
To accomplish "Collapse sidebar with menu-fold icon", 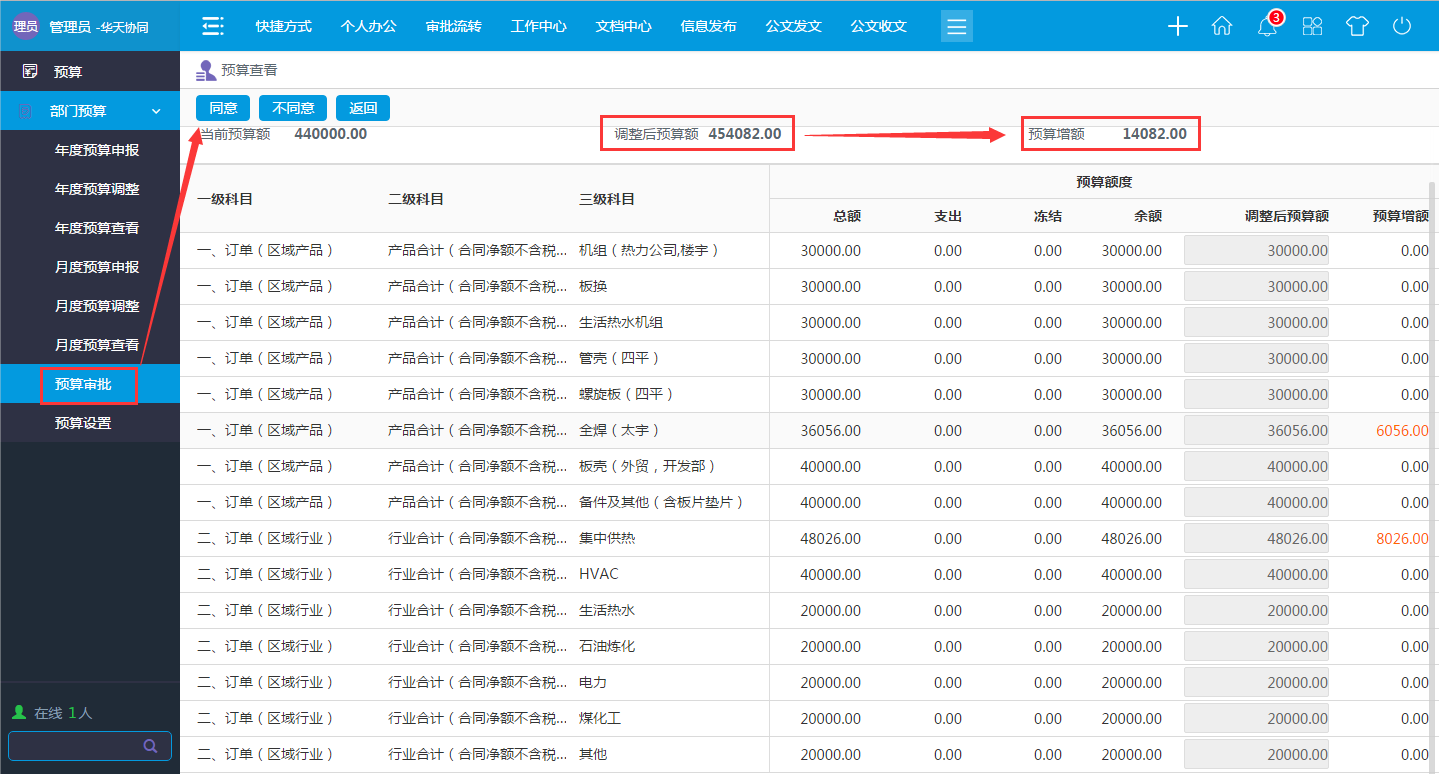I will click(x=212, y=26).
